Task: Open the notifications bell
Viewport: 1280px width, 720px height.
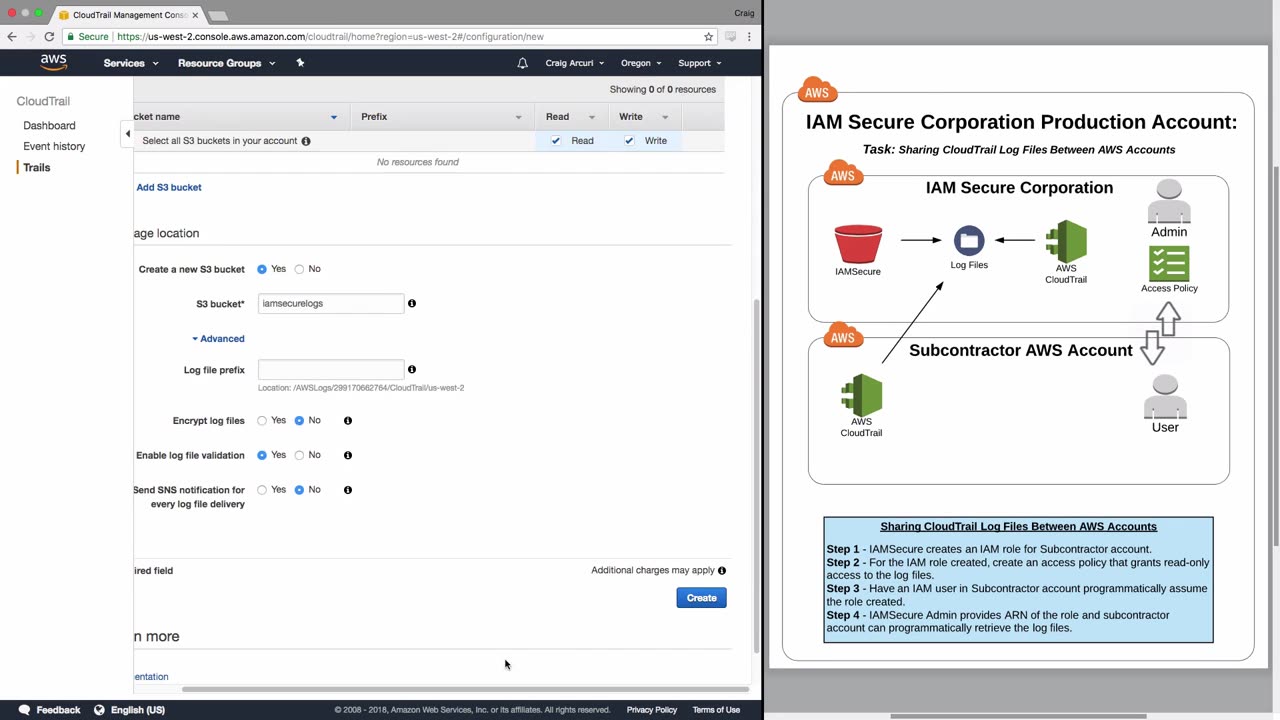Action: [522, 63]
